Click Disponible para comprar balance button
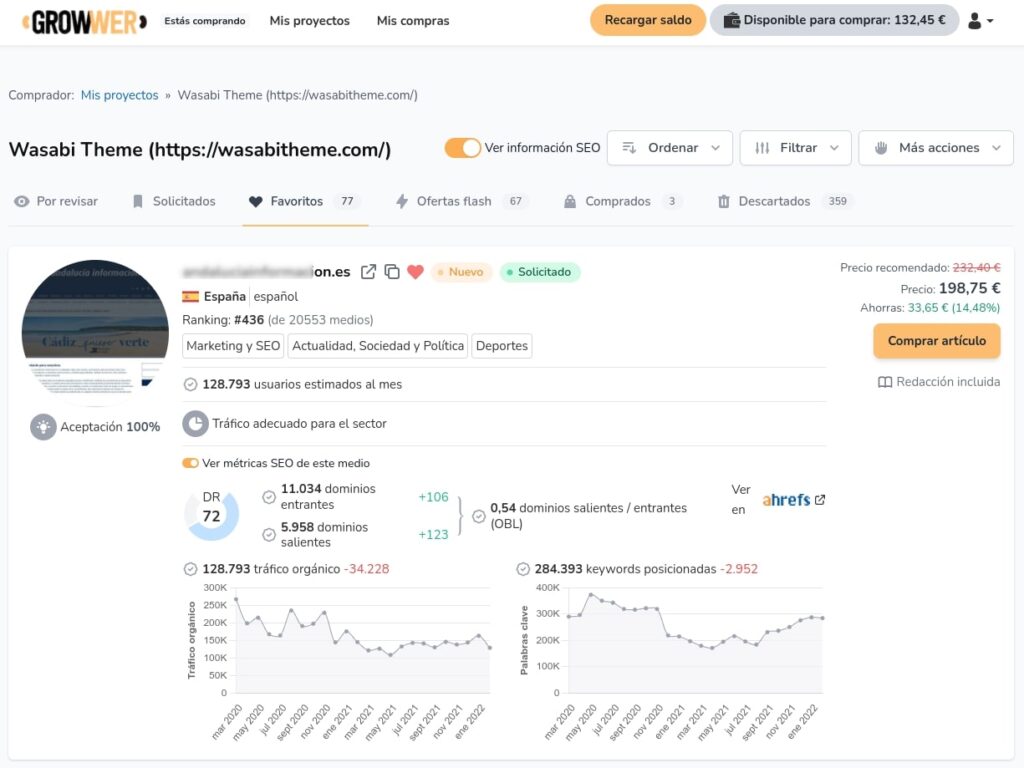This screenshot has height=768, width=1024. click(x=834, y=20)
